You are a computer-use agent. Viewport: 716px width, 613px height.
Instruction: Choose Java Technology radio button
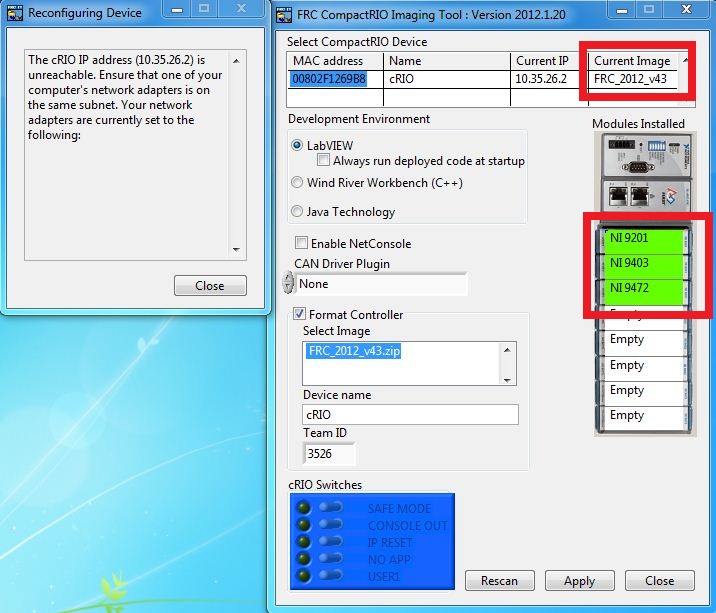[x=297, y=211]
